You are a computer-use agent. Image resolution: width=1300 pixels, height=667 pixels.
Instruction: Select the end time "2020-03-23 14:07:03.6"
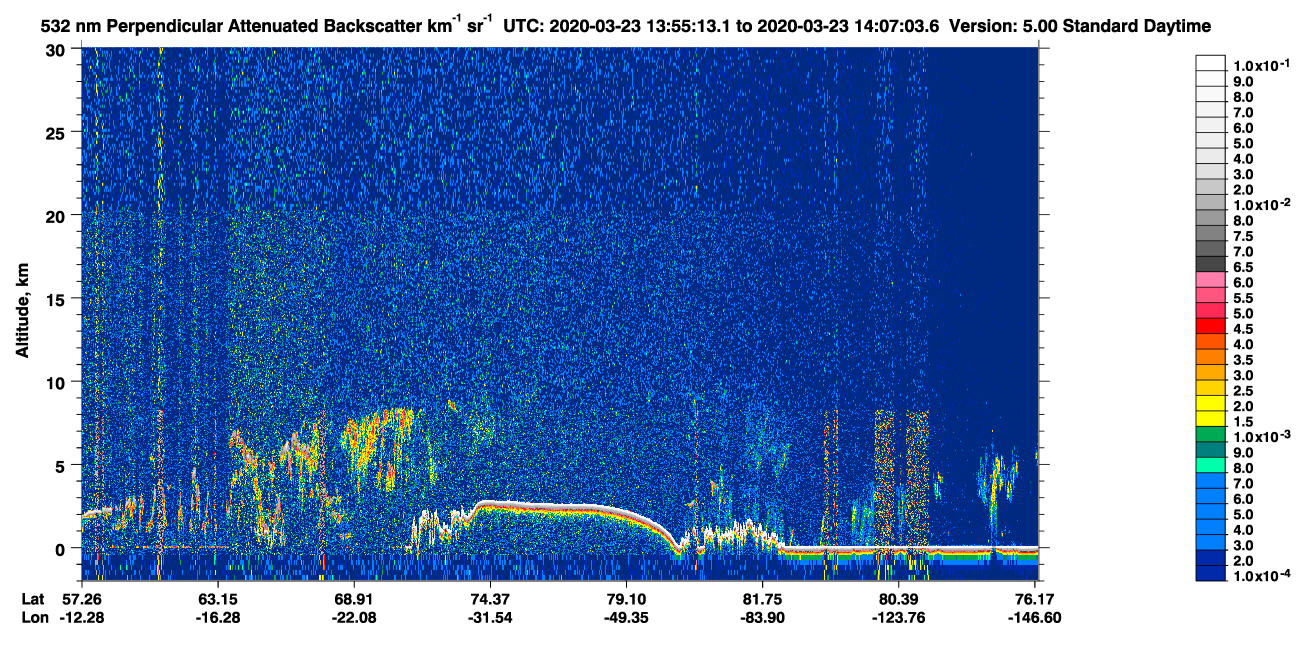coord(849,26)
